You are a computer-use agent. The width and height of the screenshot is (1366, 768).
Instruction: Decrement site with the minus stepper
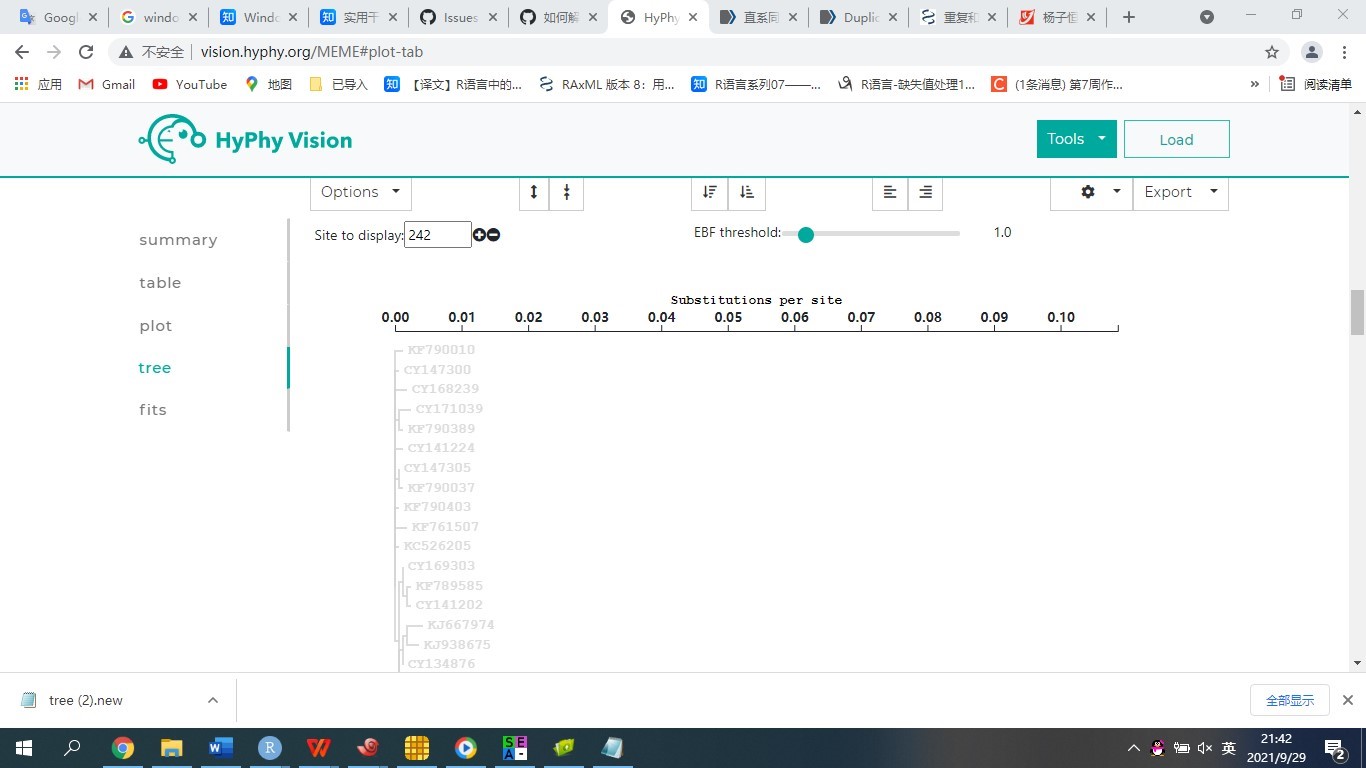[493, 234]
